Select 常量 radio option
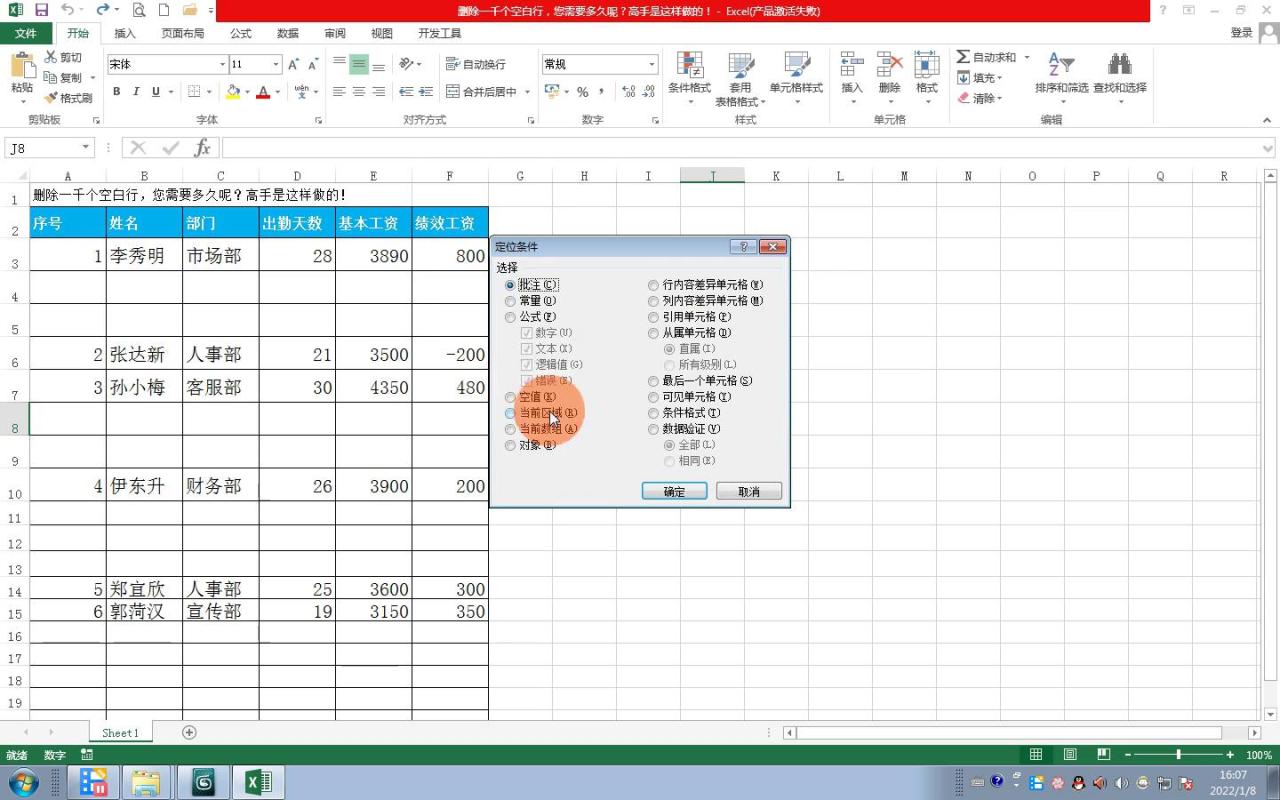This screenshot has width=1280, height=800. pos(510,301)
